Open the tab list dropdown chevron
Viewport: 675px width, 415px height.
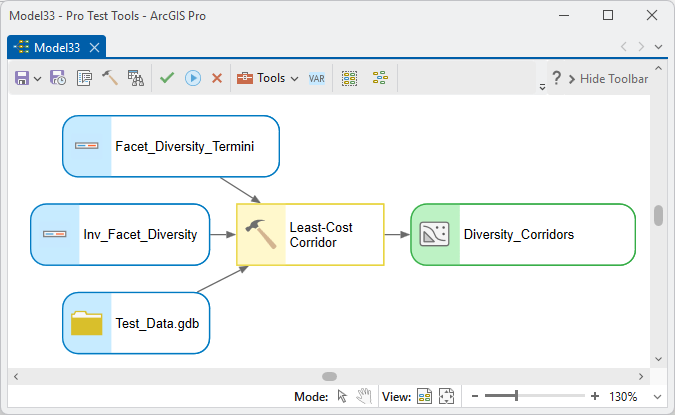(x=658, y=47)
